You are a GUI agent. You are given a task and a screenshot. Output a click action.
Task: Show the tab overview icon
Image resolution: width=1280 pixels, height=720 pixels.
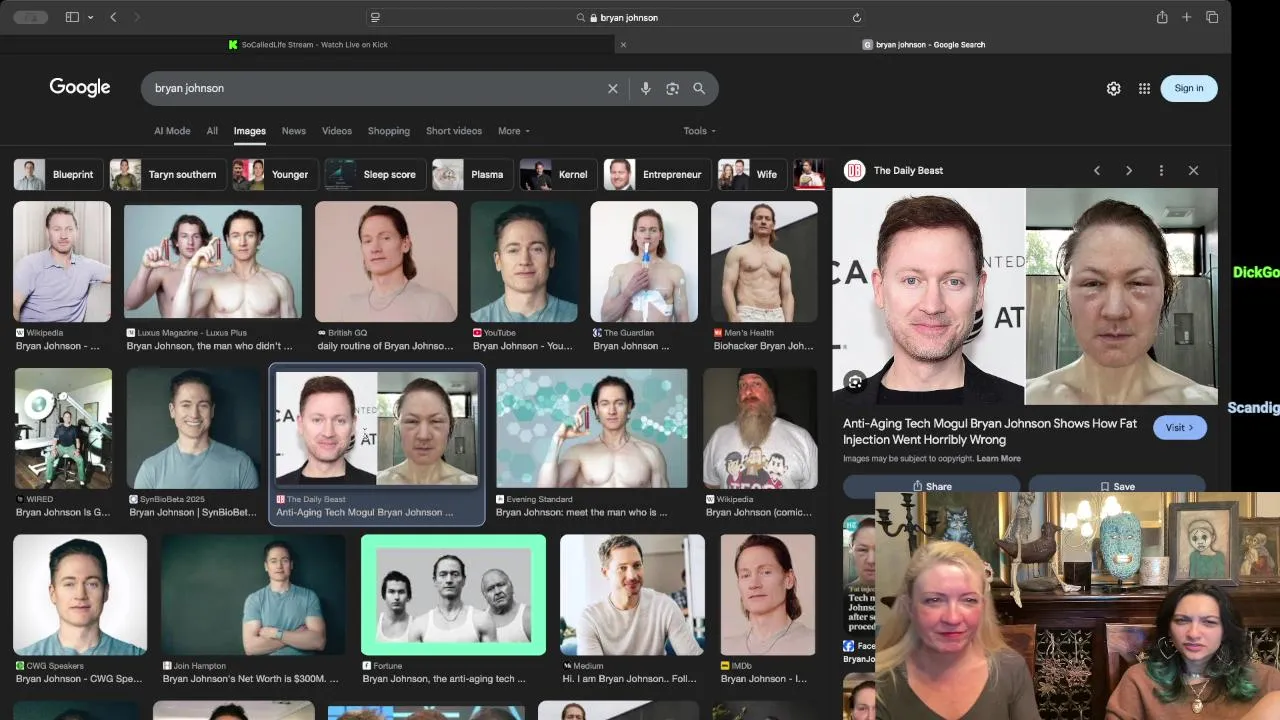pyautogui.click(x=1212, y=17)
